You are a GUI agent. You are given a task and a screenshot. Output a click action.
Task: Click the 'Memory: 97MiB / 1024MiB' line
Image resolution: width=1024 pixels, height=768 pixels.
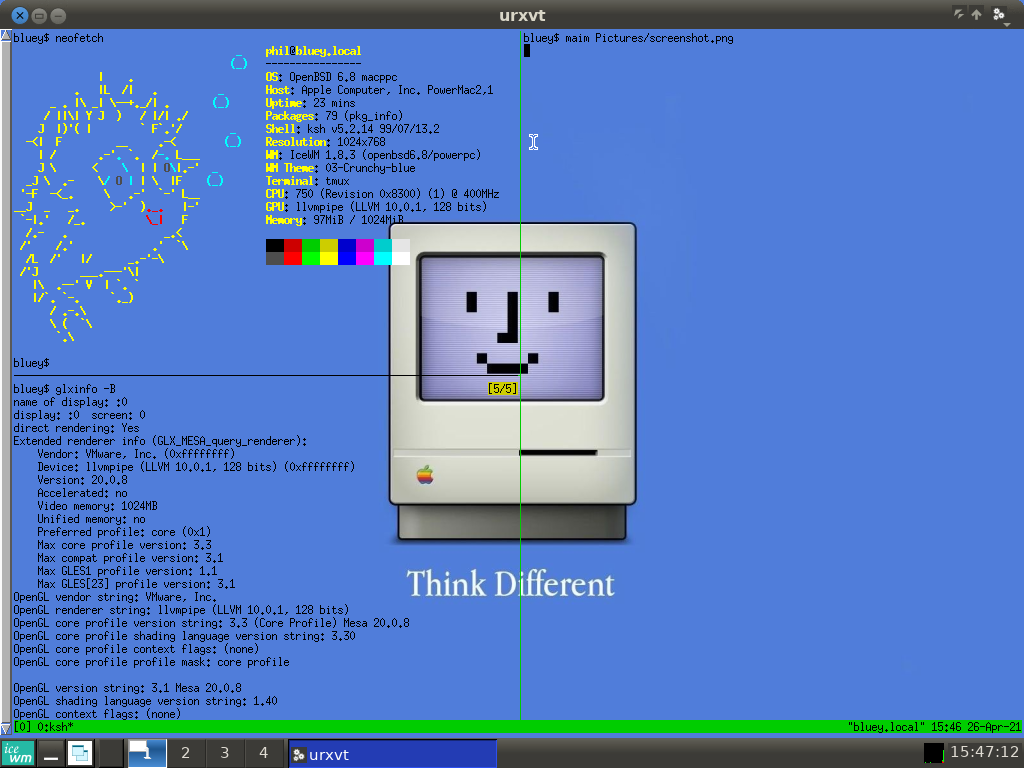[334, 221]
